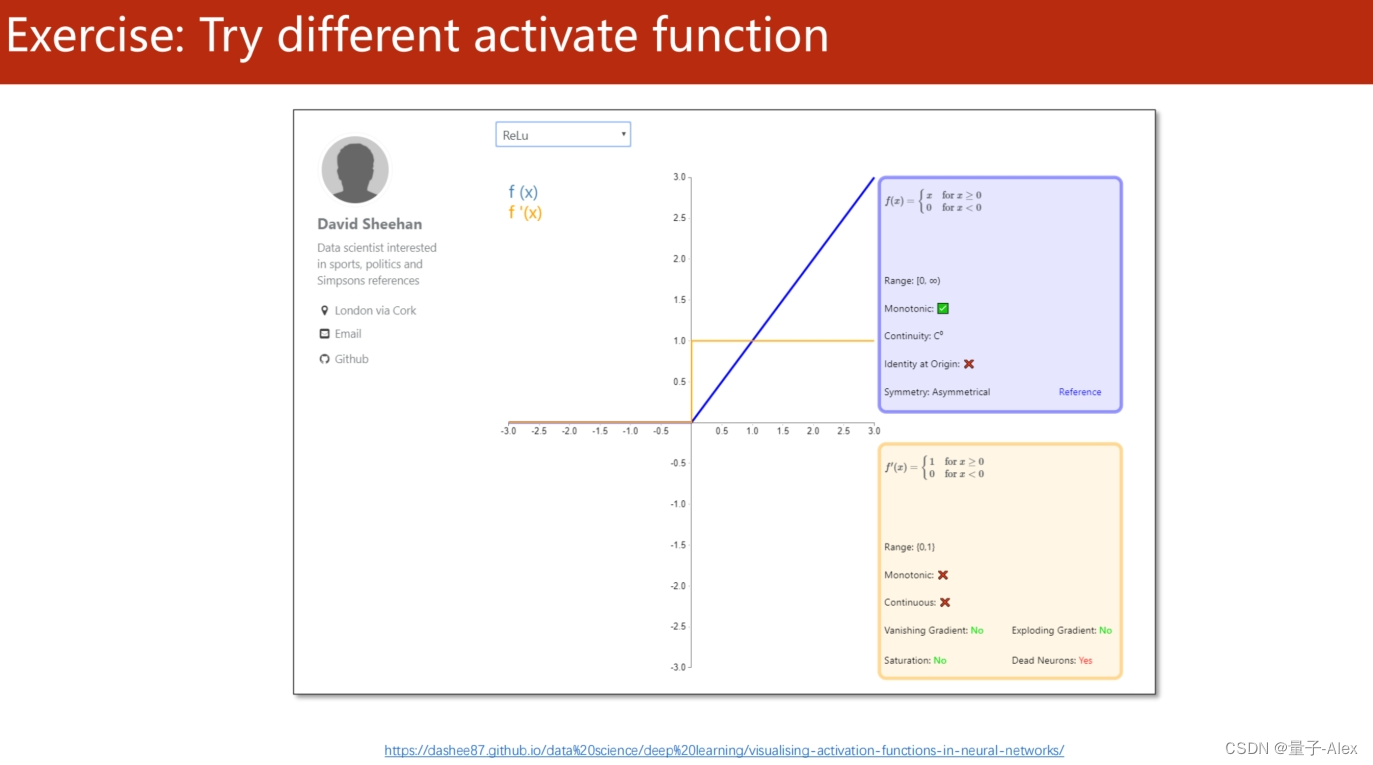1373x765 pixels.
Task: Click the green Monotonic checkmark icon
Action: tap(943, 309)
